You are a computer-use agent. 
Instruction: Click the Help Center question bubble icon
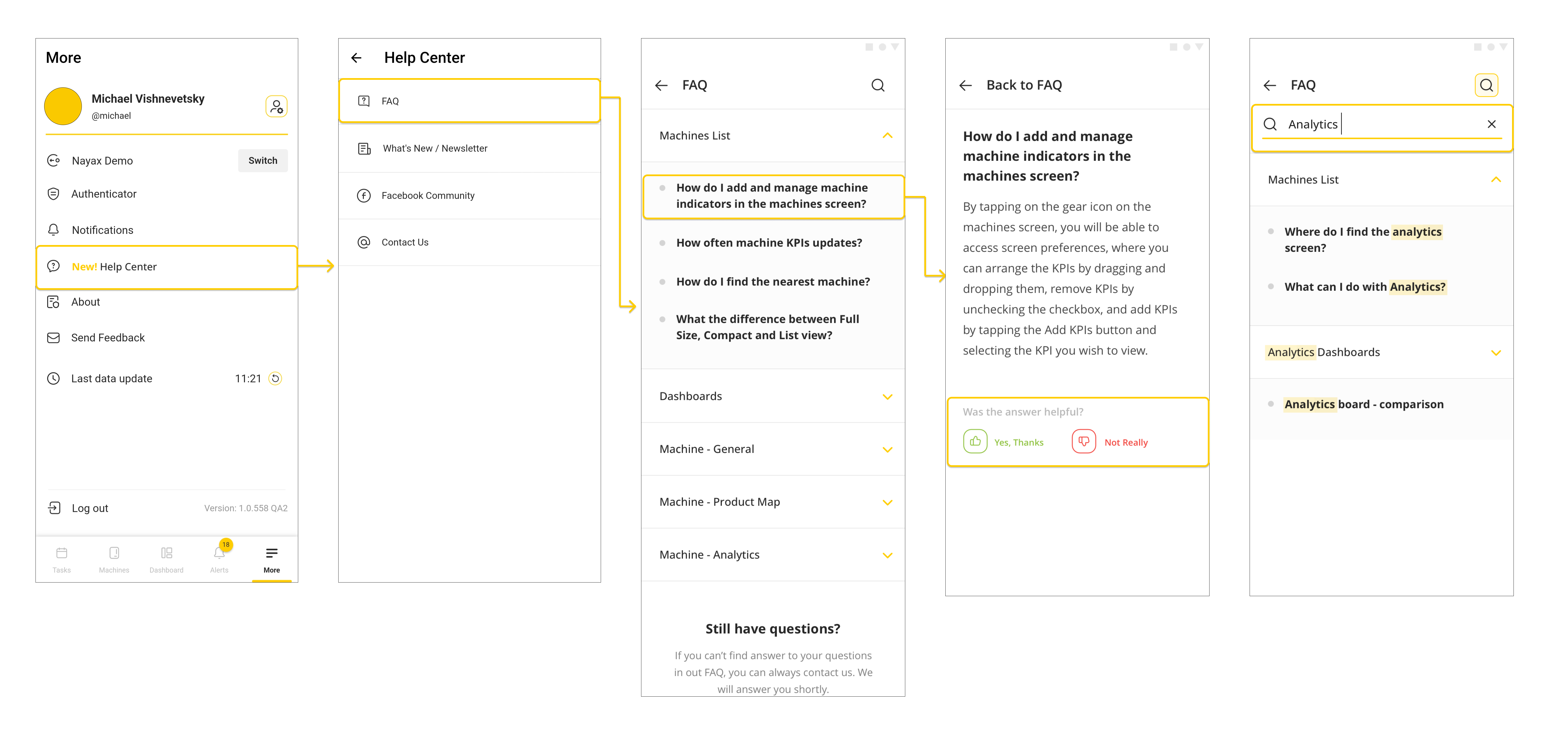(54, 267)
